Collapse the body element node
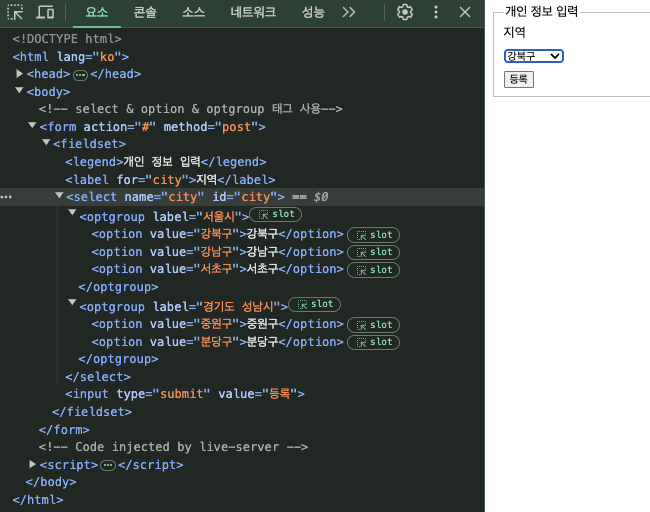The height and width of the screenshot is (512, 650). pyautogui.click(x=19, y=90)
